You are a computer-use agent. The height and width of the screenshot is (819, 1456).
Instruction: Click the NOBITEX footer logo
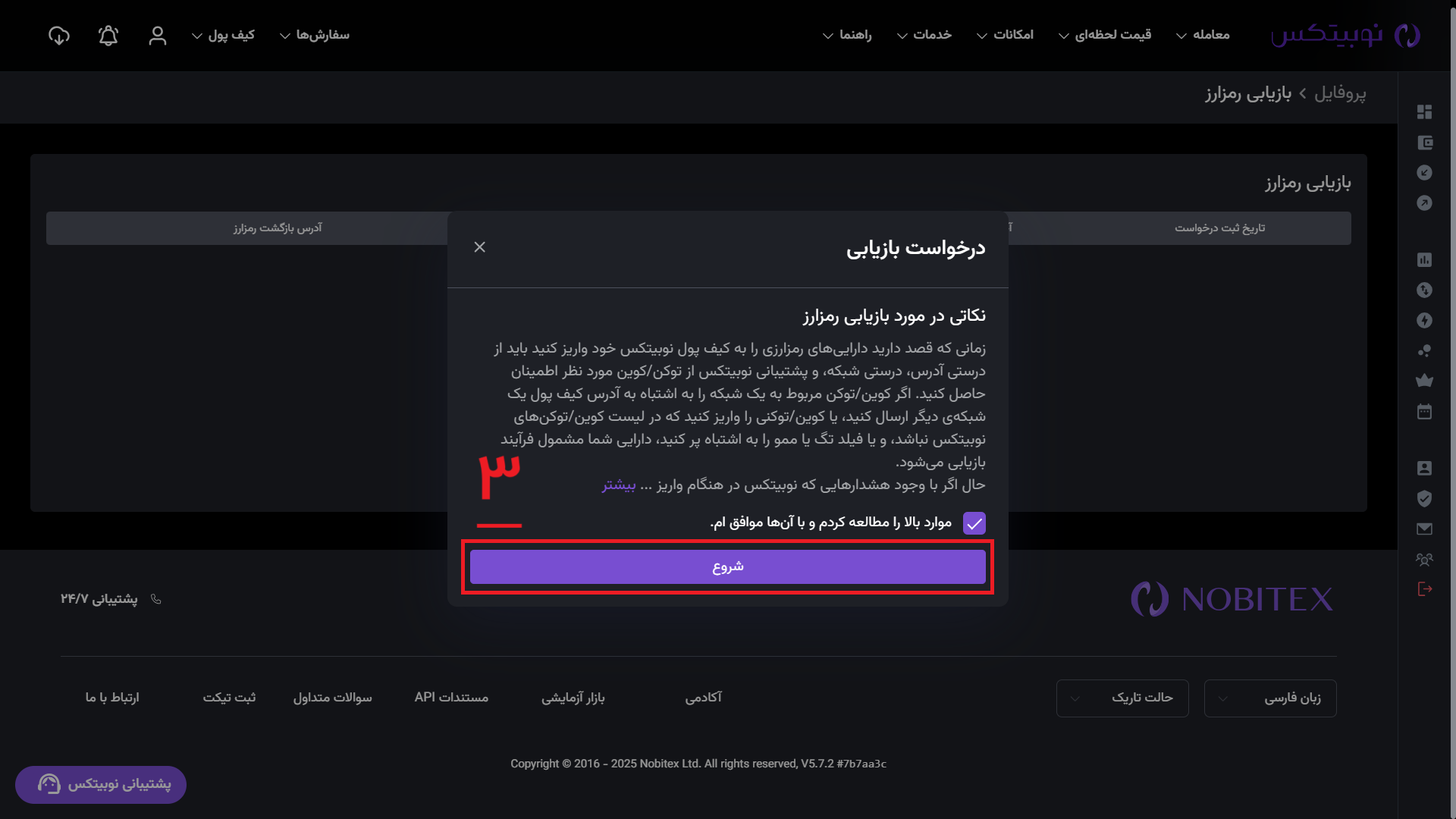[1232, 599]
